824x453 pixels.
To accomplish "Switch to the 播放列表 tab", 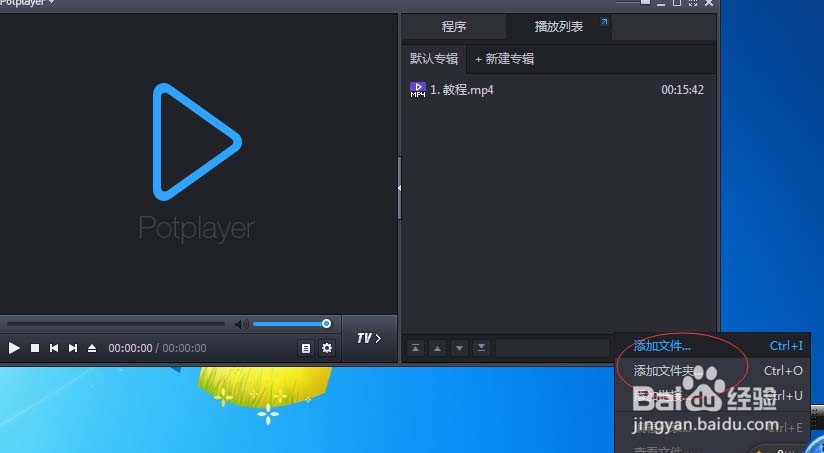I will [x=559, y=26].
